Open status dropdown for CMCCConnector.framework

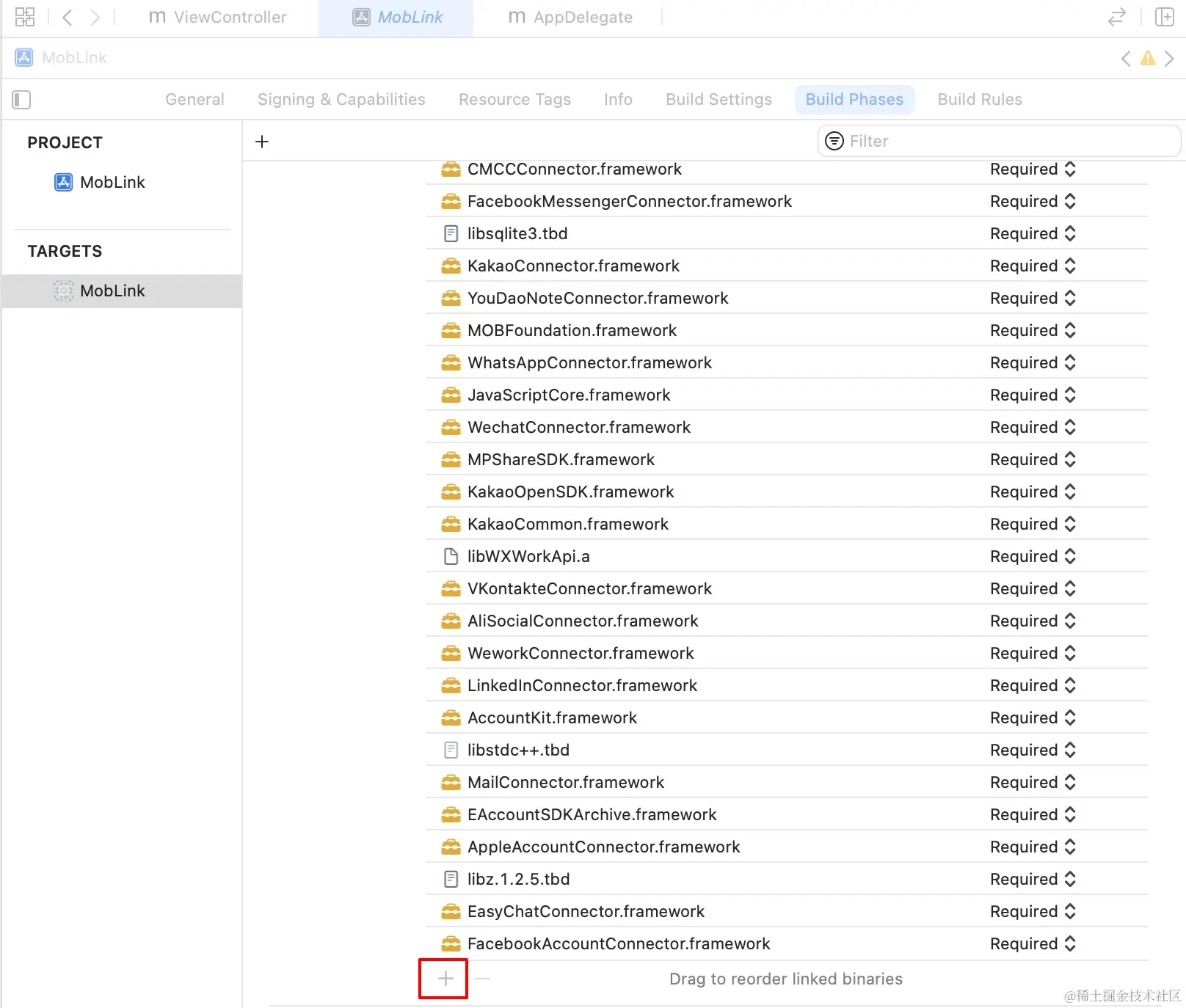coord(1033,169)
